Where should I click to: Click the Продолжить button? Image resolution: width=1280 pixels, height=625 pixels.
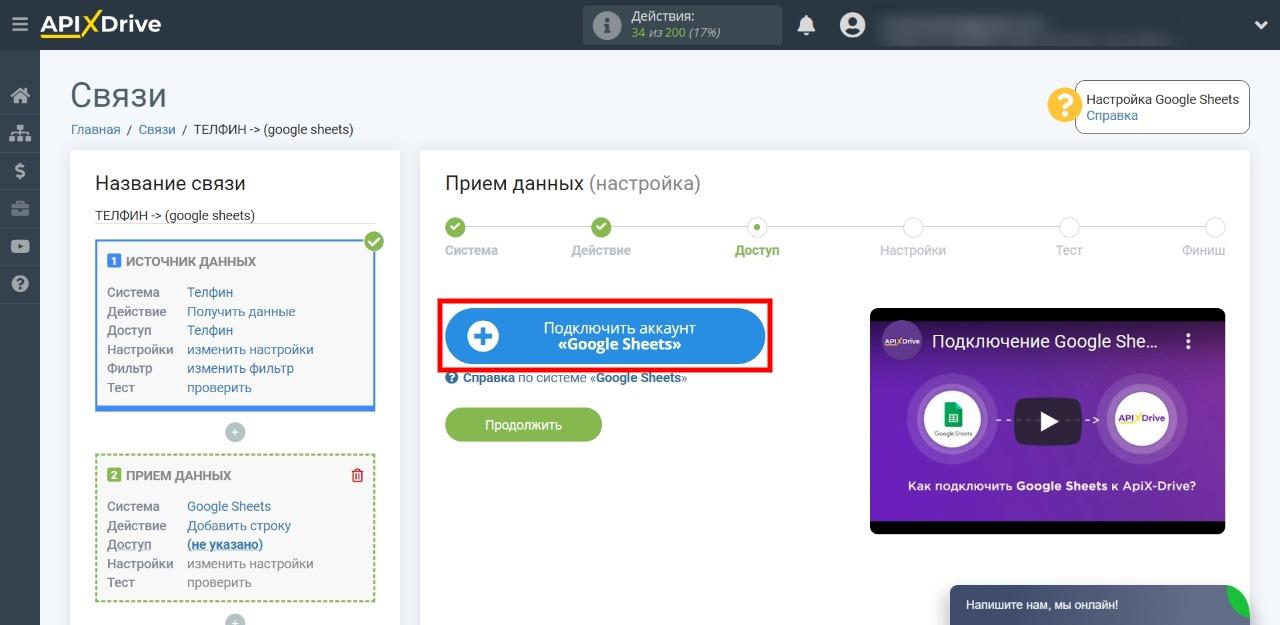(523, 425)
